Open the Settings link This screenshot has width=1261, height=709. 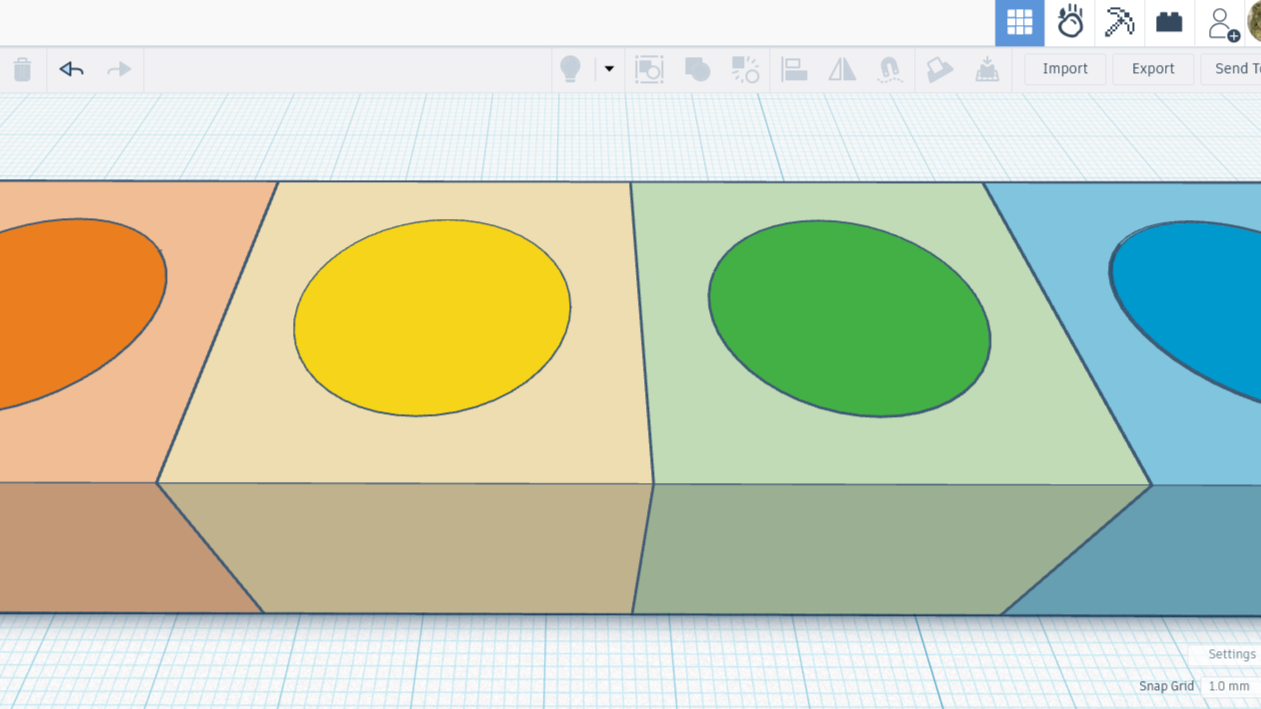(x=1231, y=654)
